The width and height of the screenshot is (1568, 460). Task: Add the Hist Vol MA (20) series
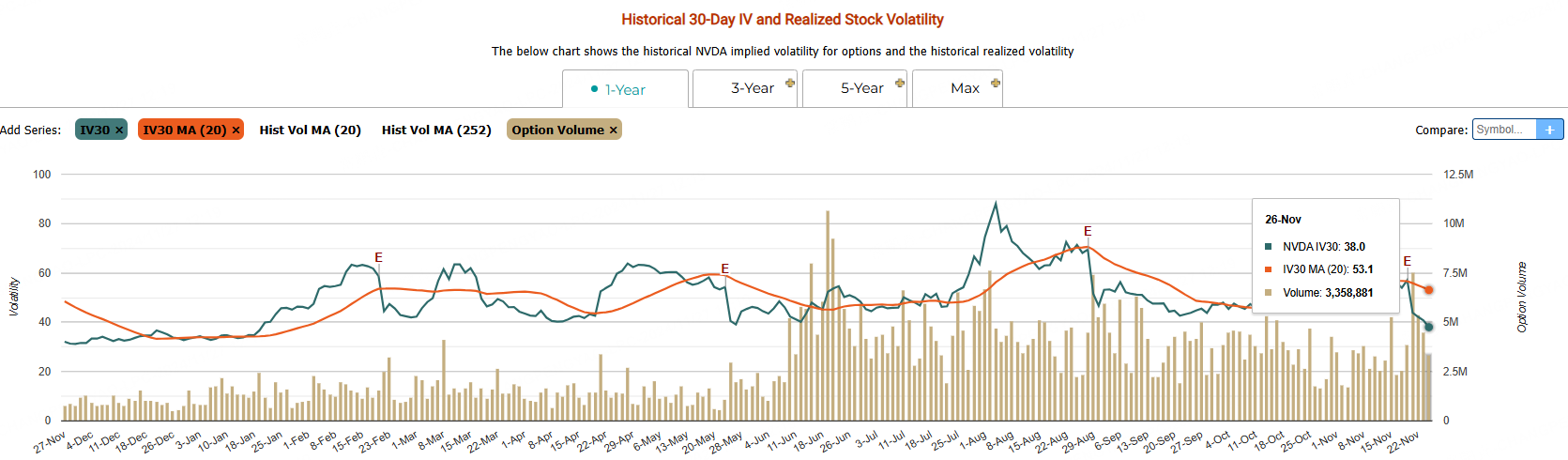(310, 130)
